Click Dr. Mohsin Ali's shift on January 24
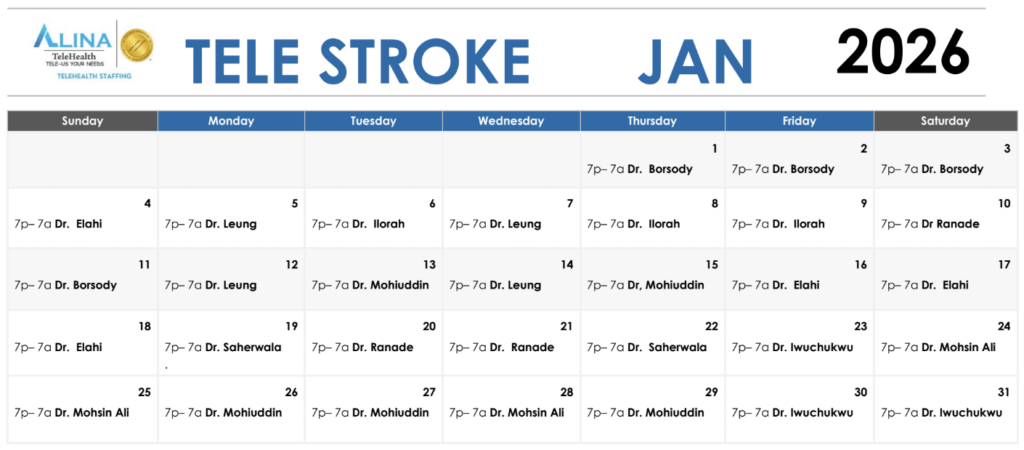The height and width of the screenshot is (450, 1024). [938, 348]
